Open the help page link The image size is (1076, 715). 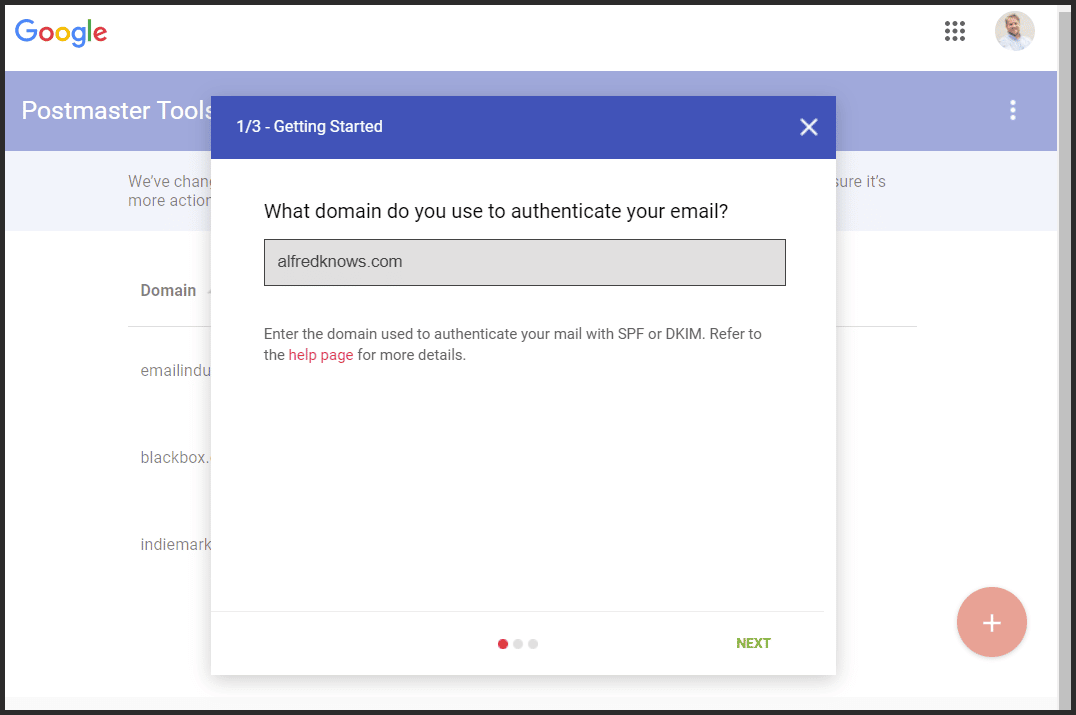(x=320, y=355)
